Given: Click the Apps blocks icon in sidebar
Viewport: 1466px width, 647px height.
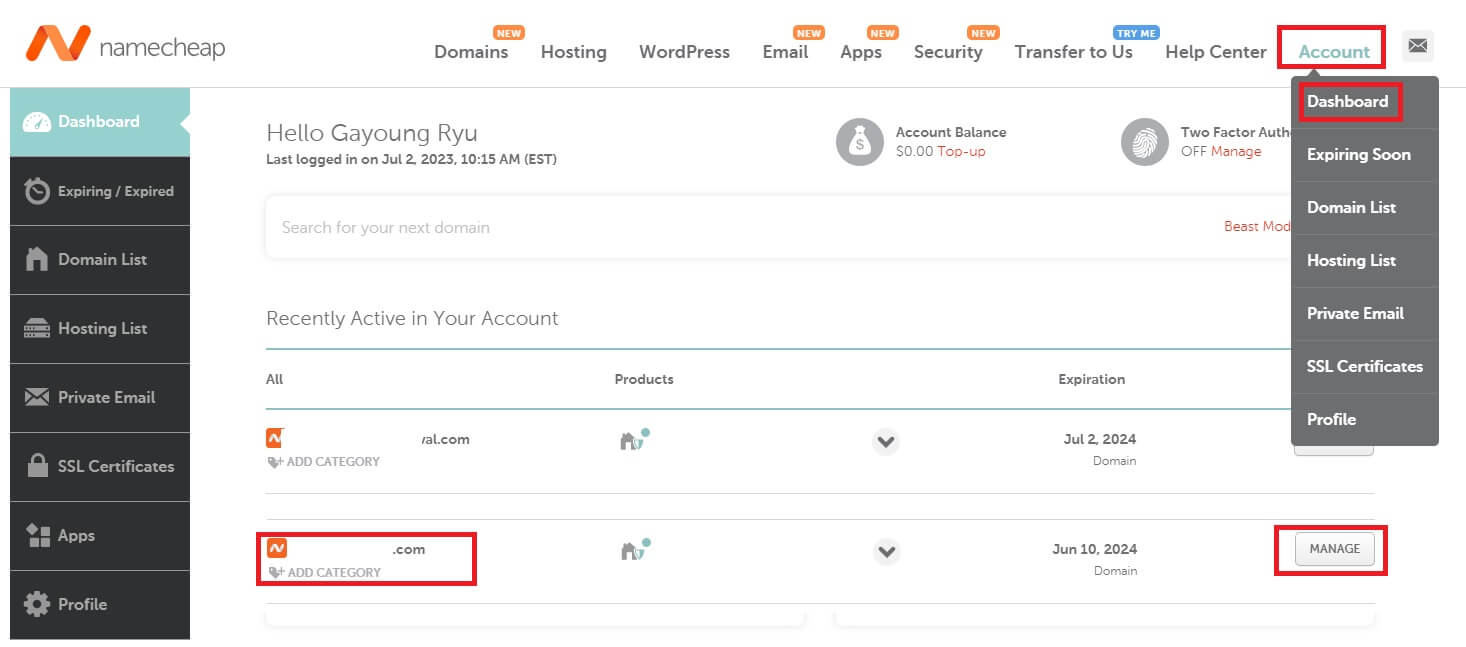Looking at the screenshot, I should (37, 535).
